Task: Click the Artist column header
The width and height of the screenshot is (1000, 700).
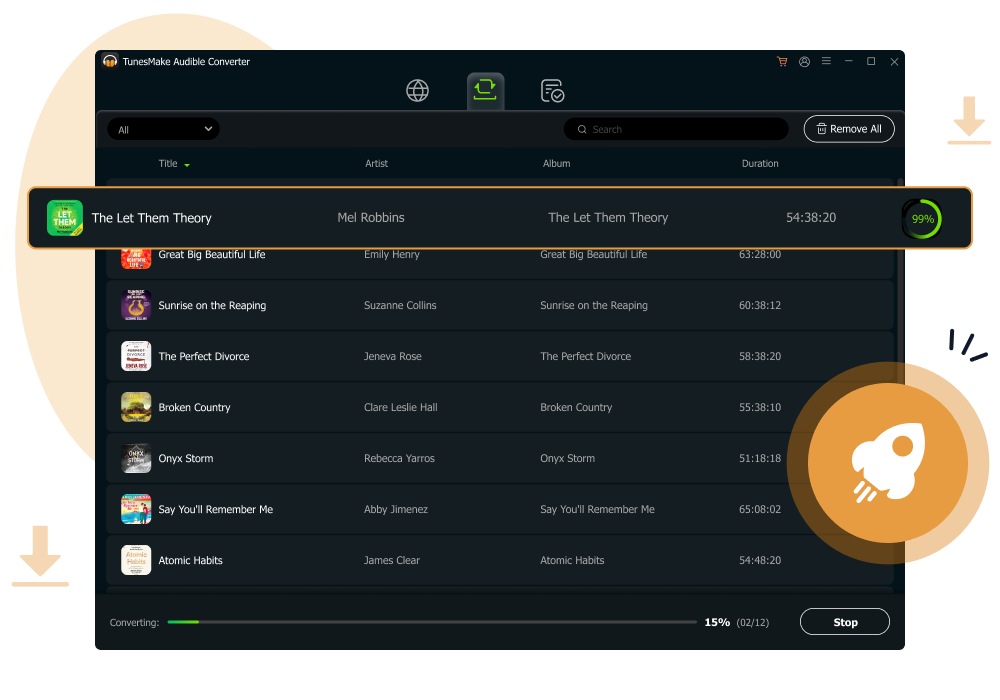Action: [376, 164]
